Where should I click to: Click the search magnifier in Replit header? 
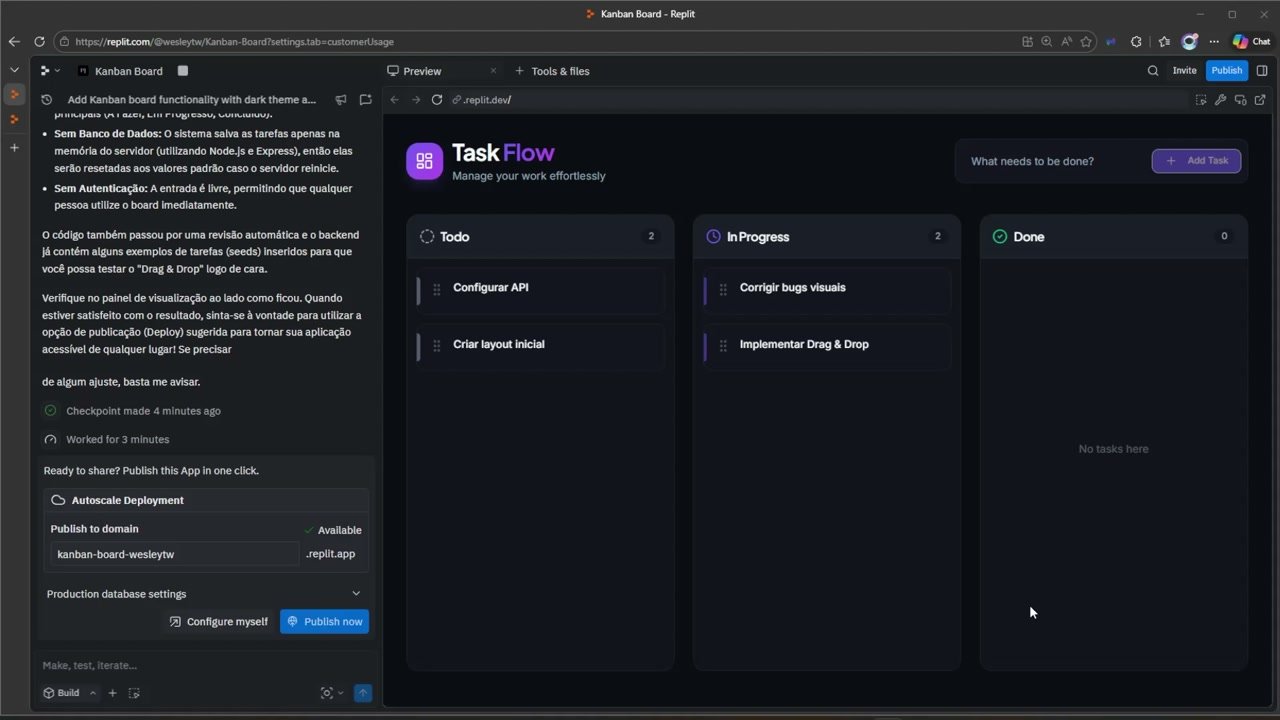point(1153,71)
